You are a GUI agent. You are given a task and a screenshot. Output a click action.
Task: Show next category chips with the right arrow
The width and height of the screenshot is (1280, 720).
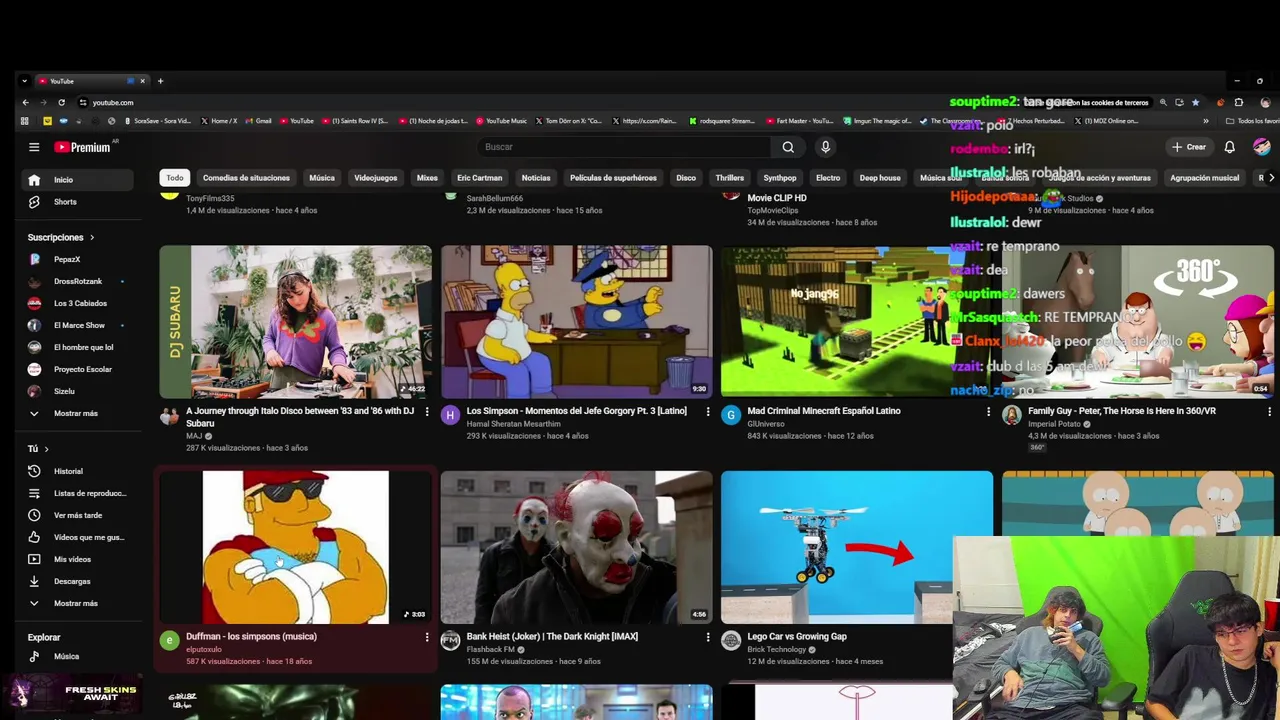[1271, 178]
